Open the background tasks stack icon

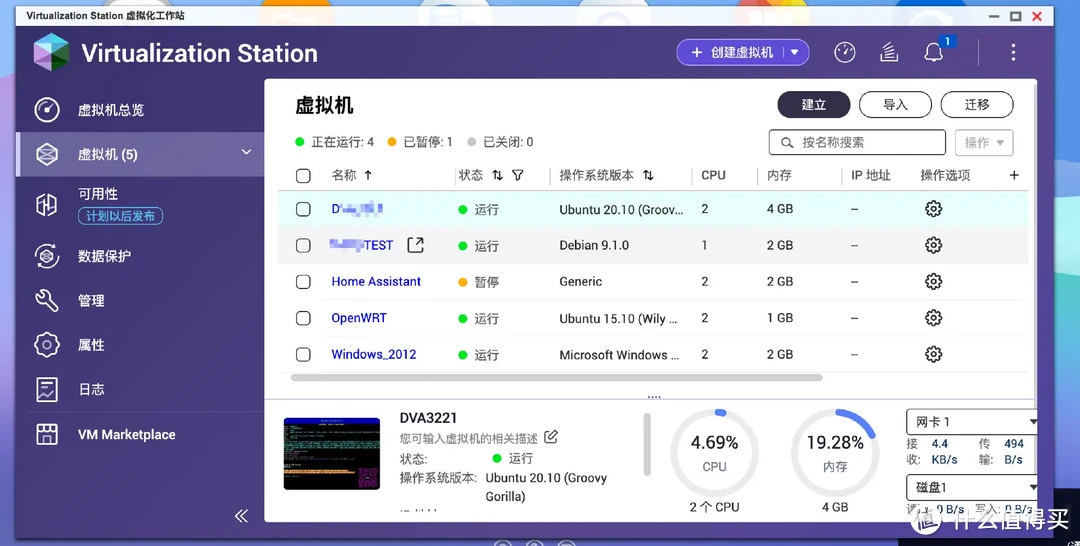point(889,52)
